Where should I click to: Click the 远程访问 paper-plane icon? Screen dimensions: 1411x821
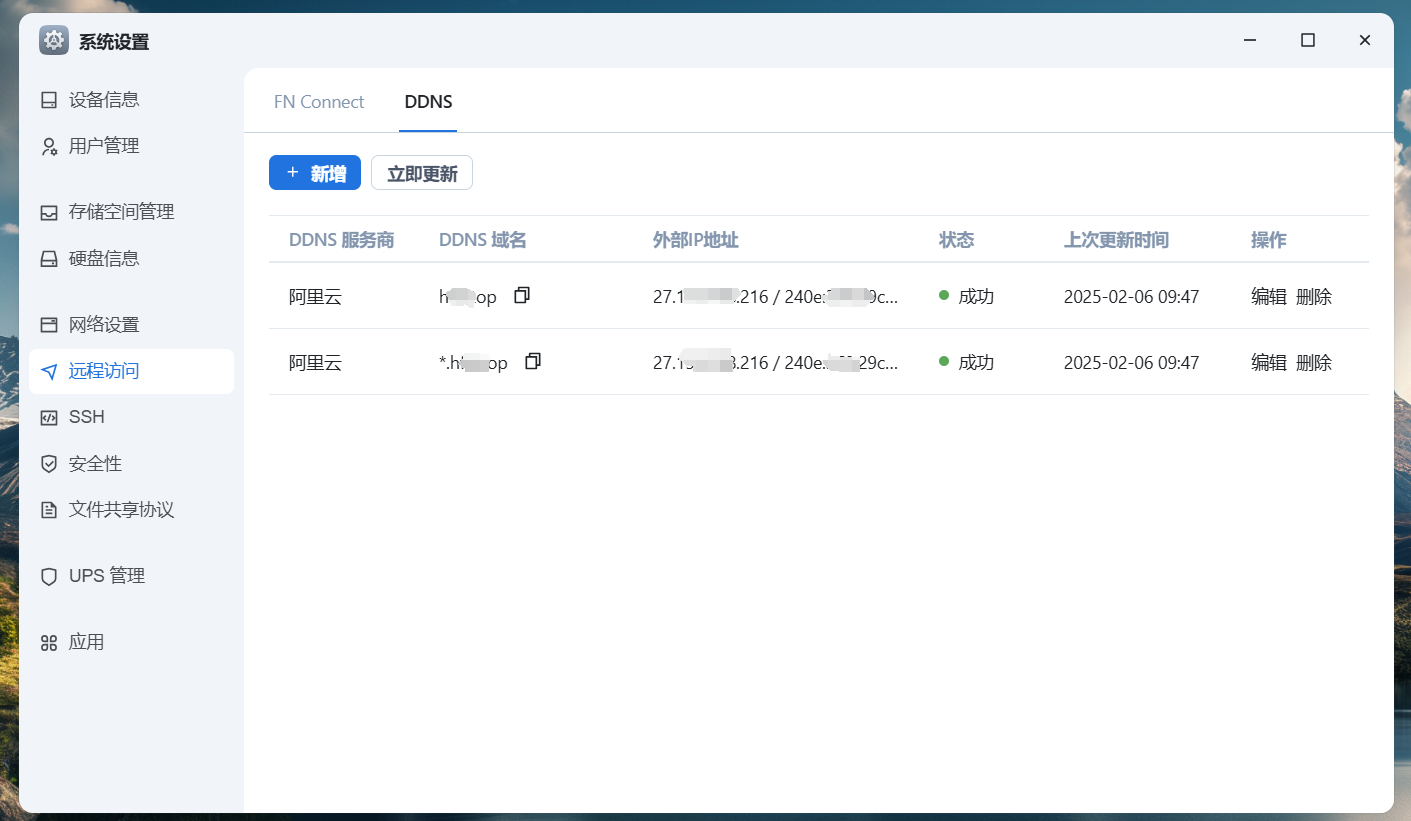click(49, 371)
